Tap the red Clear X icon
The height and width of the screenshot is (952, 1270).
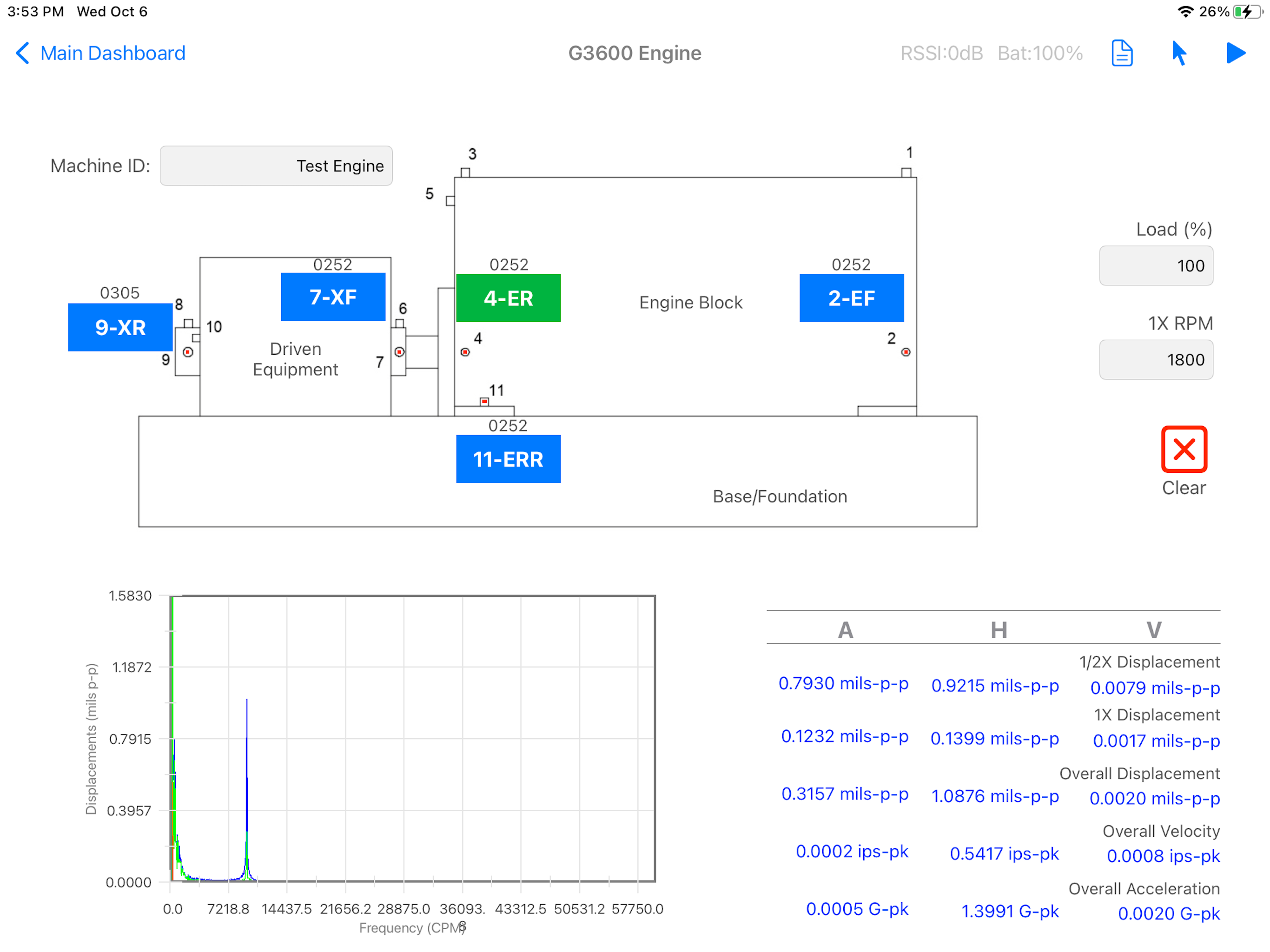point(1184,449)
